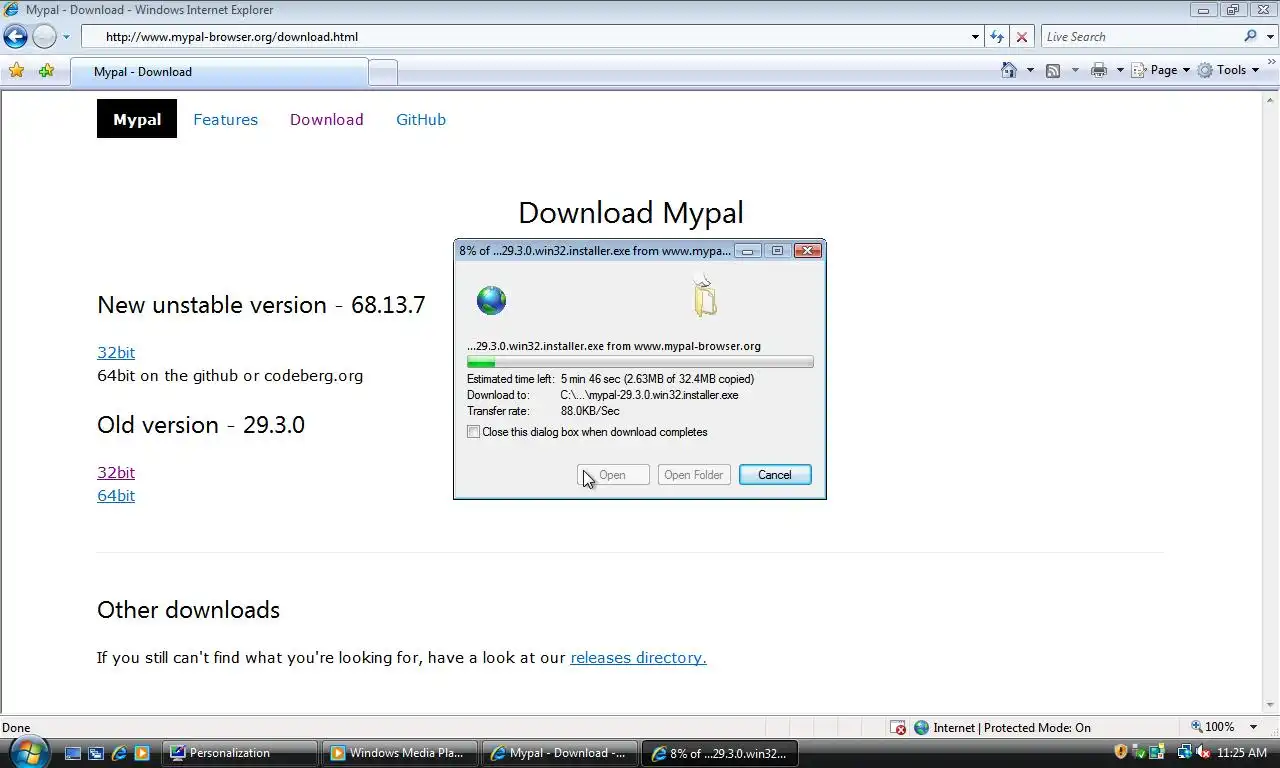Click the Home icon in command bar
Image resolution: width=1280 pixels, height=768 pixels.
click(1009, 70)
